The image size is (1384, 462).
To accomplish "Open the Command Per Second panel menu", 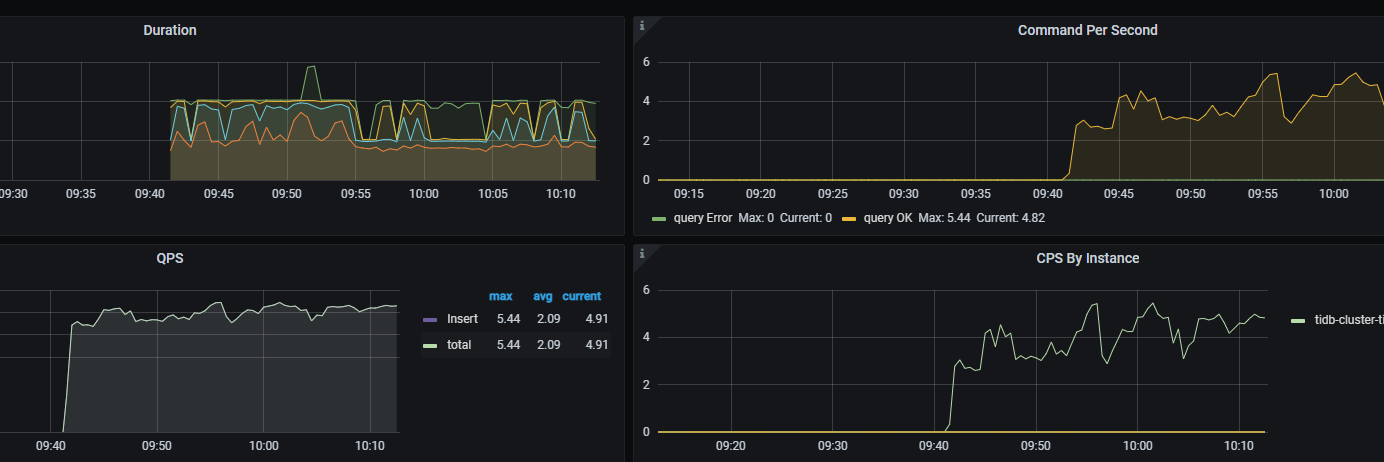I will [x=1087, y=30].
